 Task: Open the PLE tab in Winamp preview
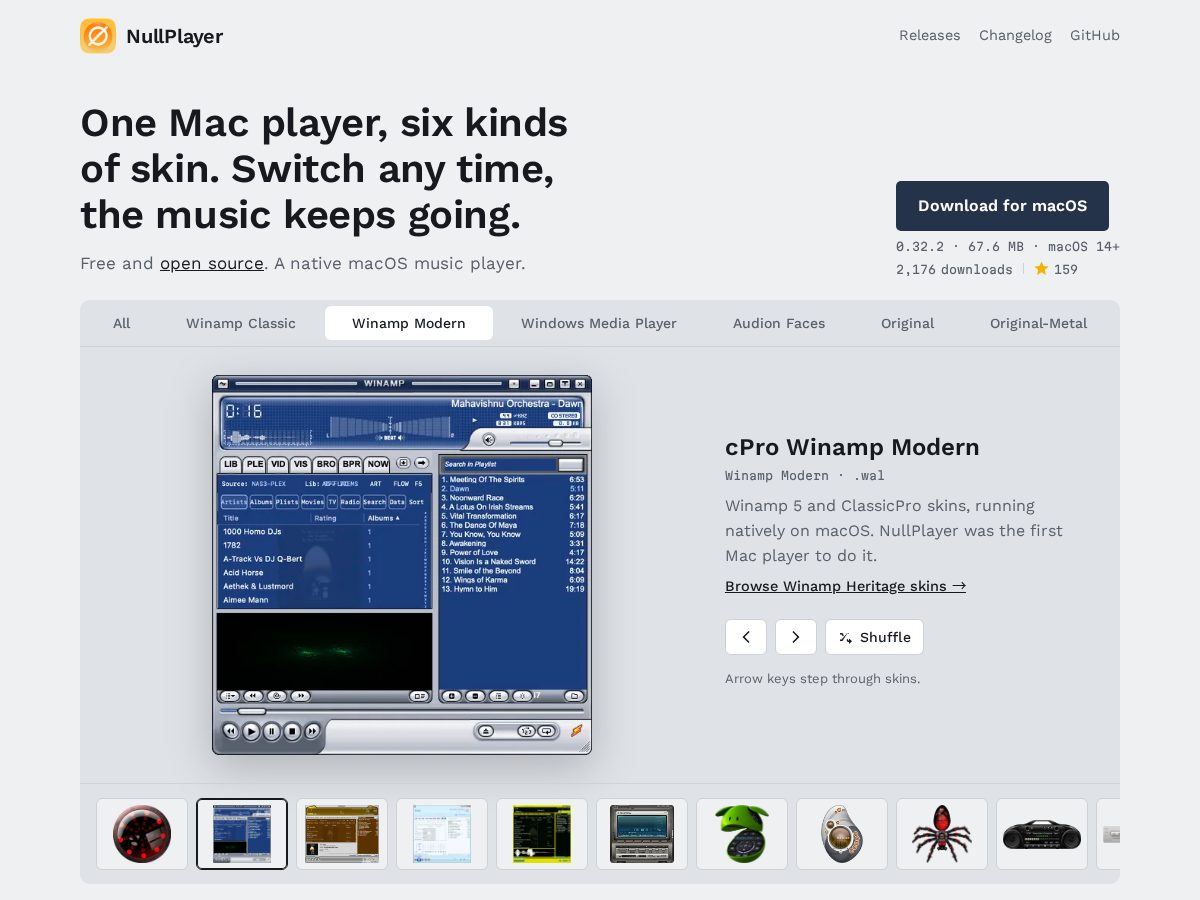255,464
